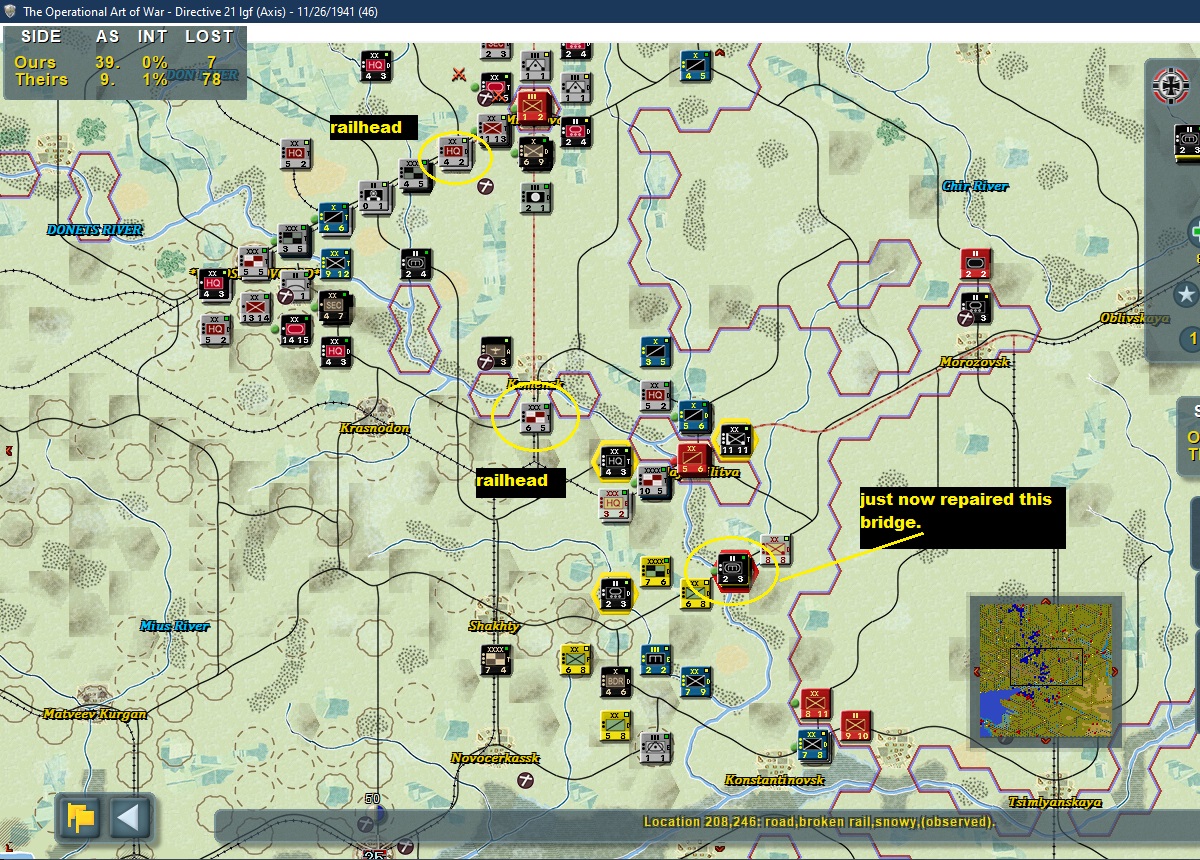The height and width of the screenshot is (860, 1200).
Task: Click the Location 208,246 status bar text
Action: pos(819,822)
